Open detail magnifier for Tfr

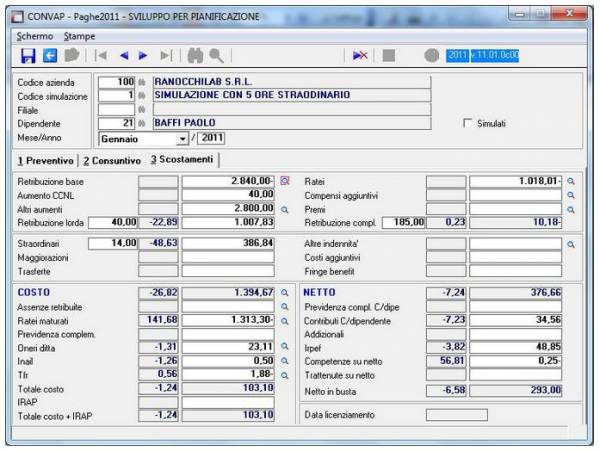coord(285,375)
